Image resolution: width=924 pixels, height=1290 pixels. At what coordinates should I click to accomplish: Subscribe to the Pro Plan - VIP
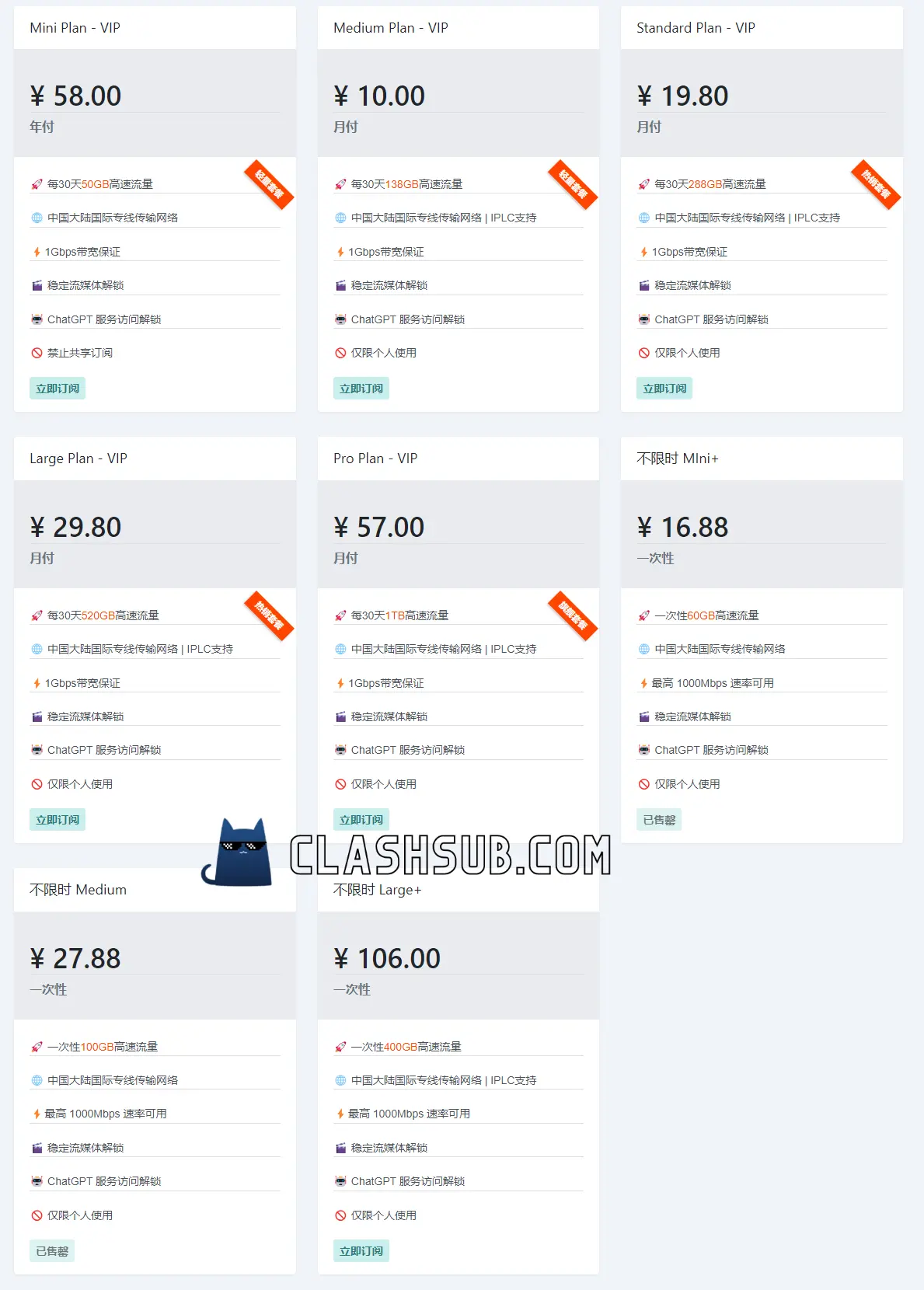[361, 820]
